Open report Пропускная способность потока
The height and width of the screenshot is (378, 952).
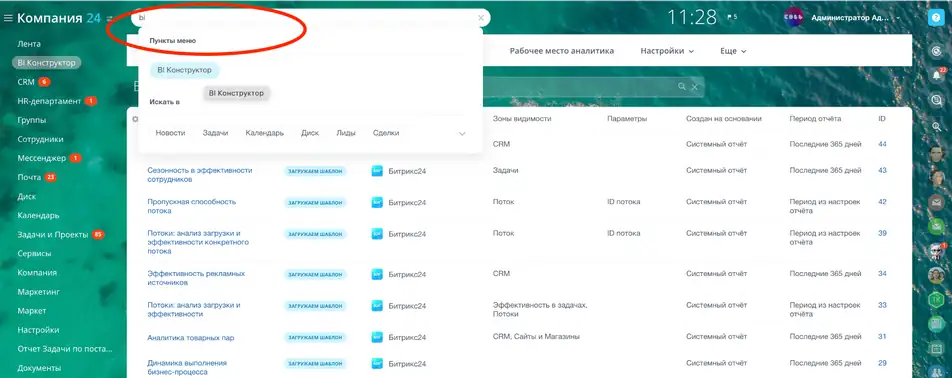192,206
